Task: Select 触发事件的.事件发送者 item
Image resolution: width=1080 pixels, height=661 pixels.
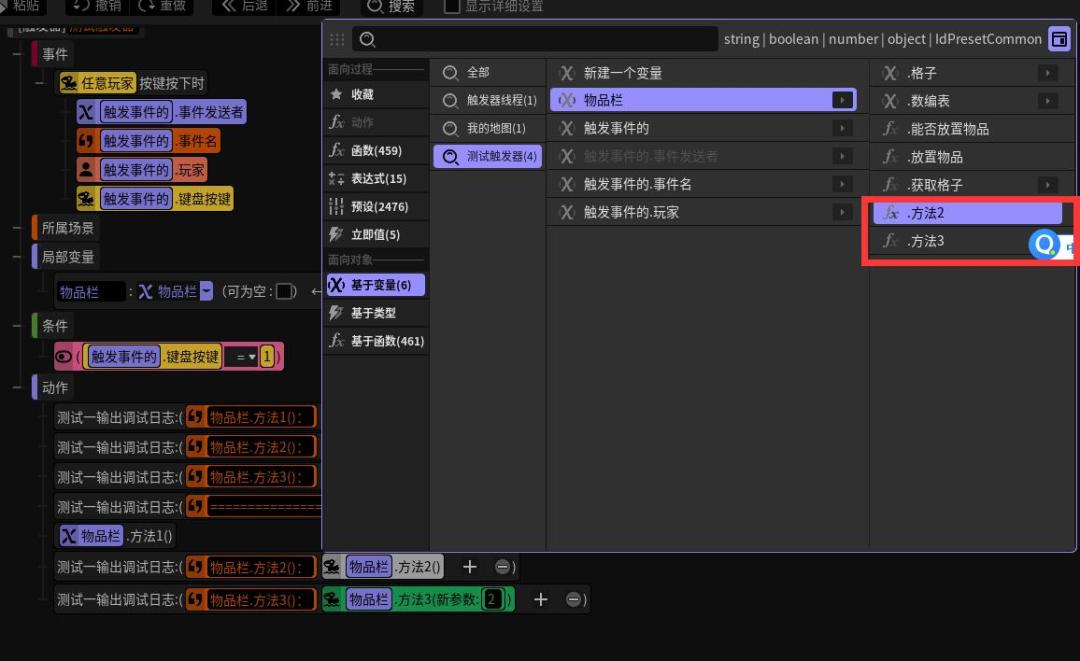Action: pyautogui.click(x=162, y=112)
